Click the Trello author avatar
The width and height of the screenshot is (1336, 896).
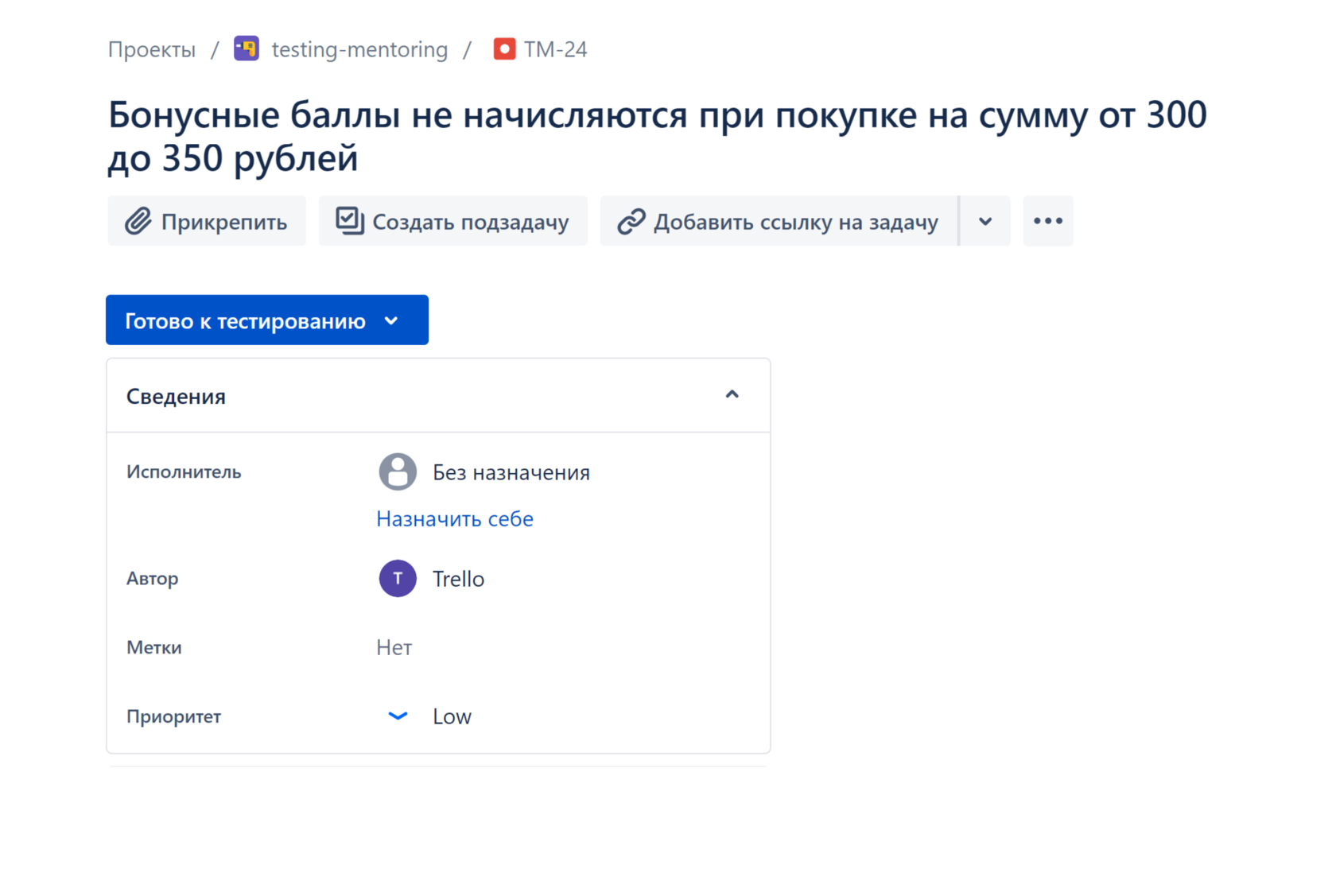[x=398, y=579]
